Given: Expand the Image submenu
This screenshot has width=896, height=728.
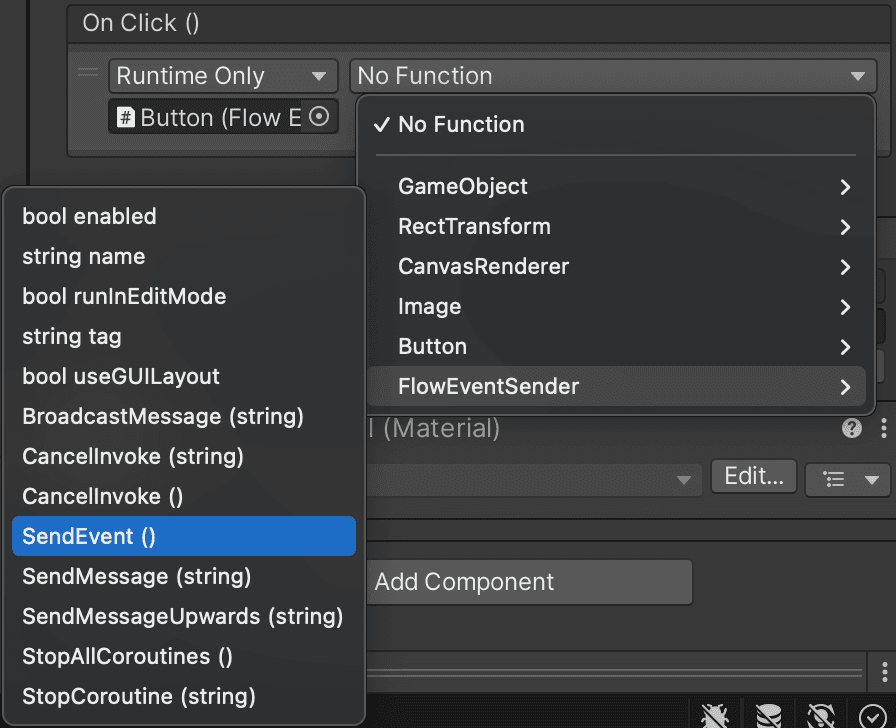Looking at the screenshot, I should (x=617, y=307).
